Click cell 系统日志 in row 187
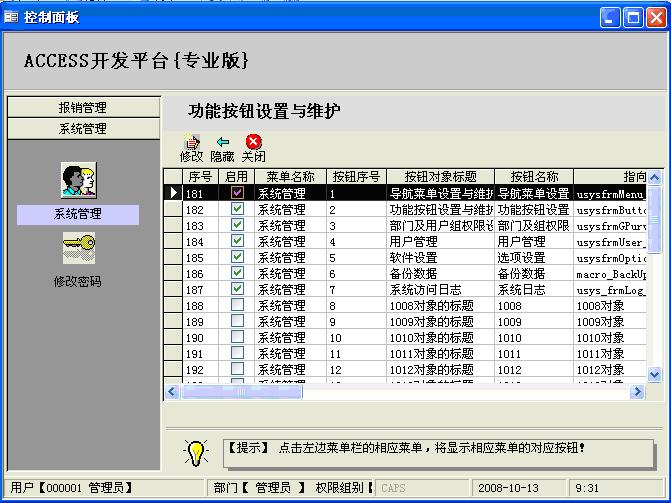 (x=534, y=289)
